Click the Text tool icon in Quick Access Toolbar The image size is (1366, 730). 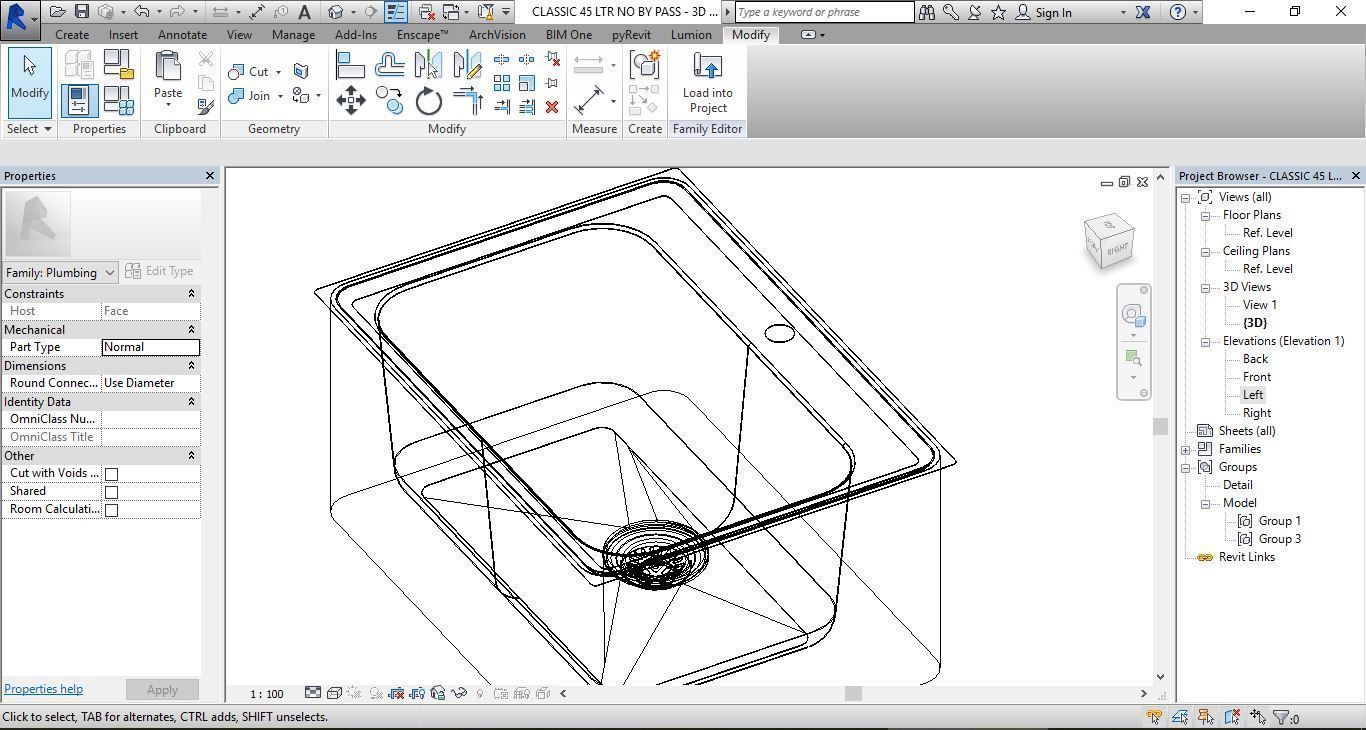(x=305, y=12)
